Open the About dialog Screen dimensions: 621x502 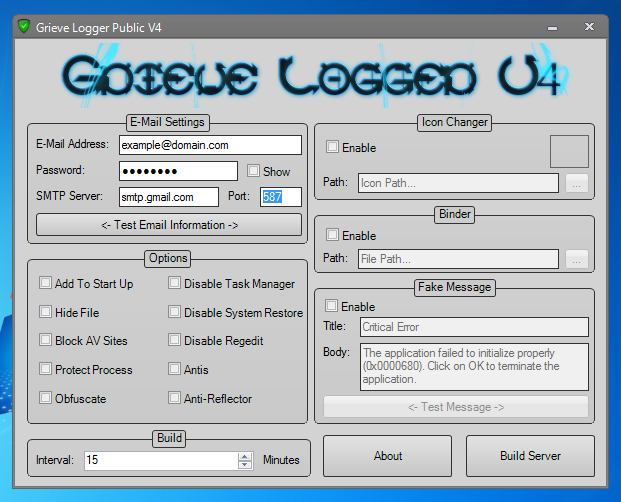[387, 456]
